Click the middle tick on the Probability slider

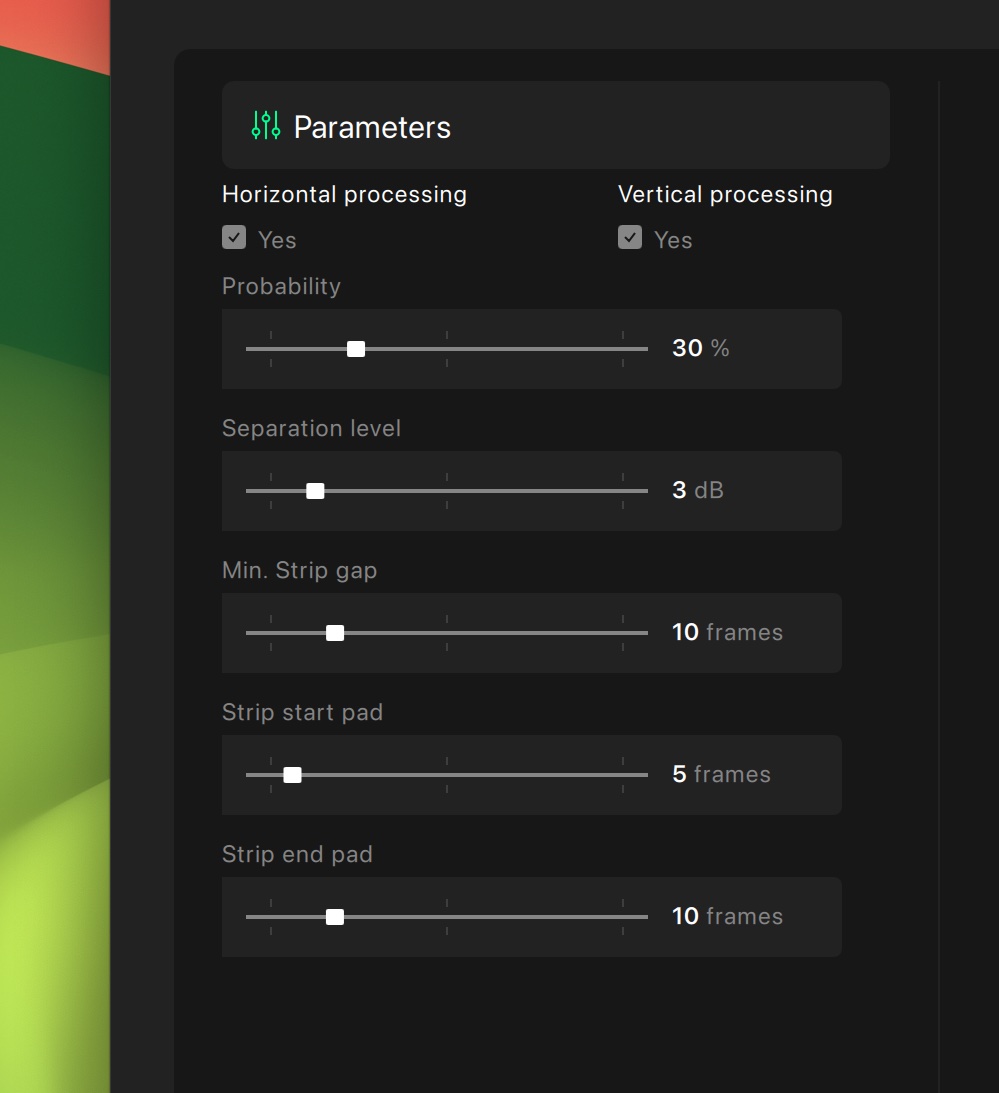click(x=447, y=349)
